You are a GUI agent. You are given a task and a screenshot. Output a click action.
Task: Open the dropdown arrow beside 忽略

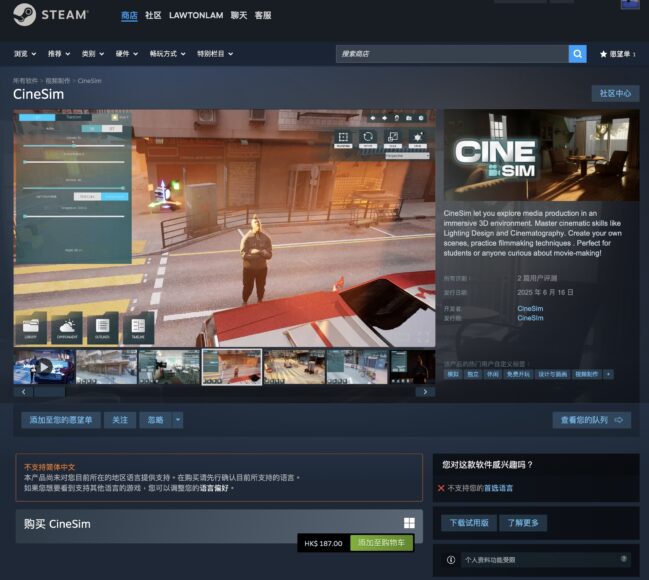(x=178, y=420)
